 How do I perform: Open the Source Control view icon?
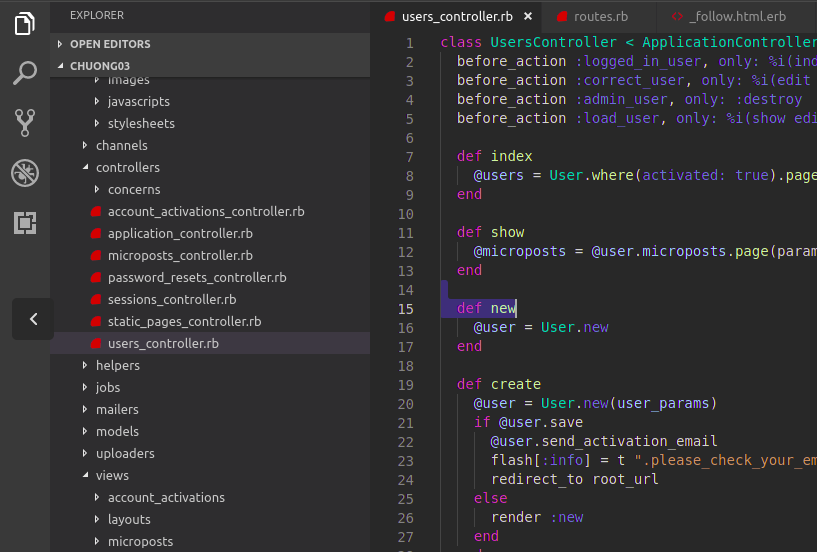coord(25,123)
